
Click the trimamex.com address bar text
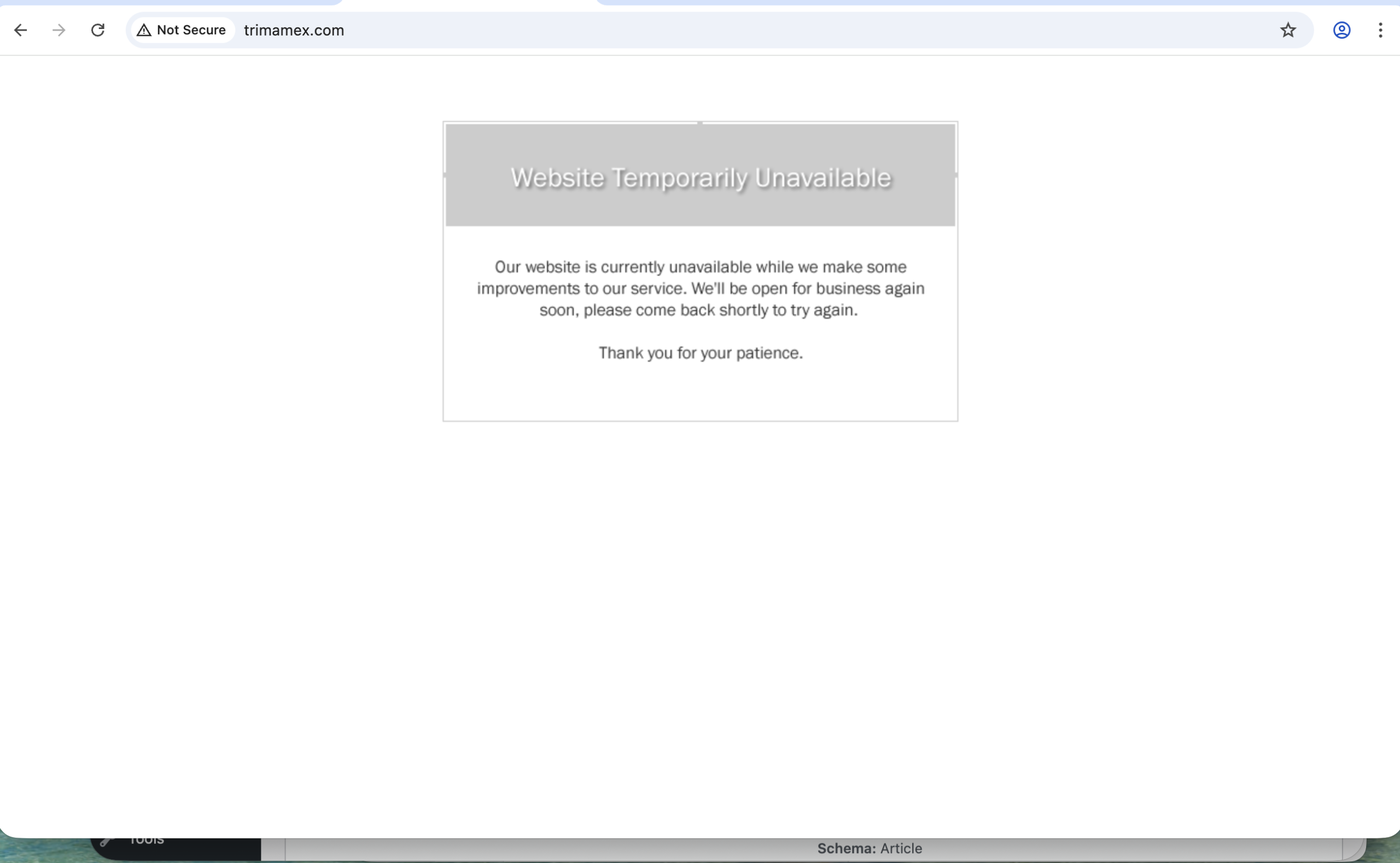294,30
